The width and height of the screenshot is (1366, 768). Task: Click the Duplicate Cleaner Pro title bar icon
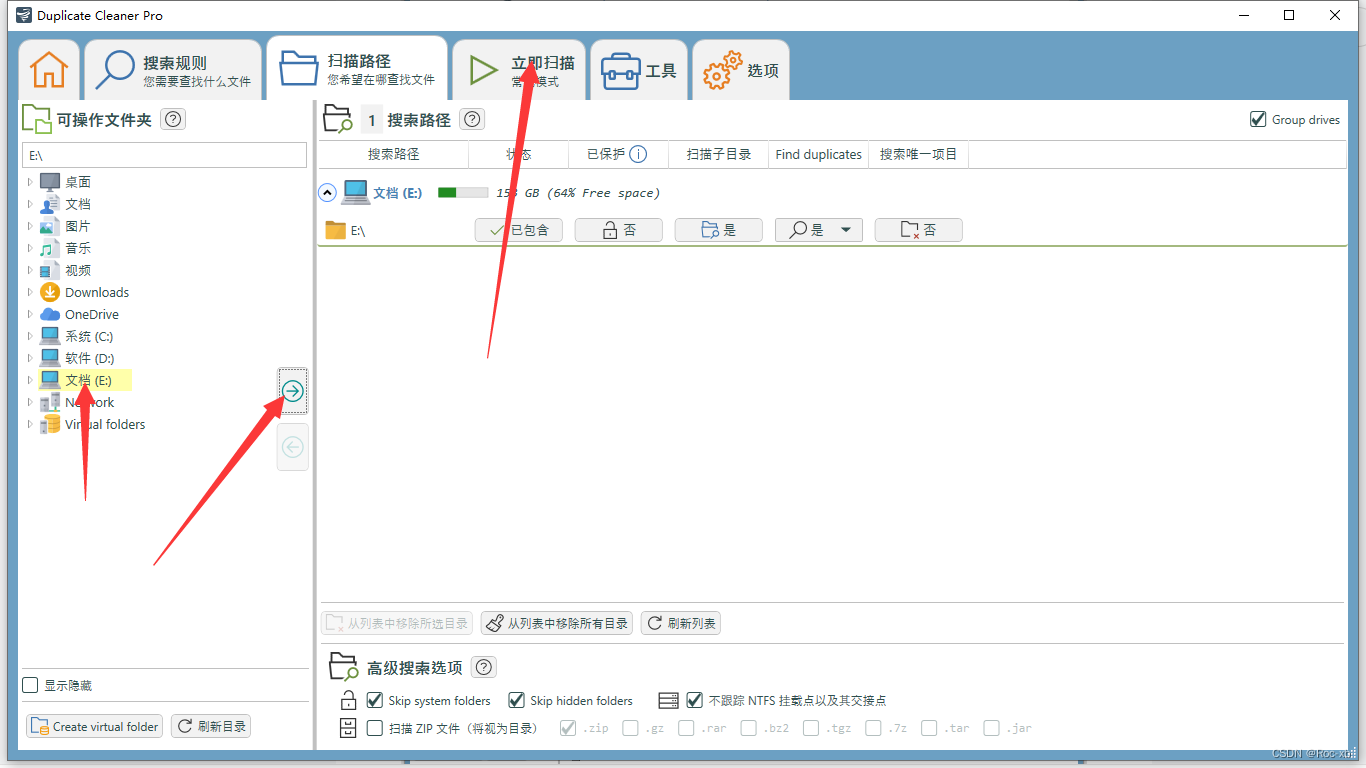click(23, 15)
